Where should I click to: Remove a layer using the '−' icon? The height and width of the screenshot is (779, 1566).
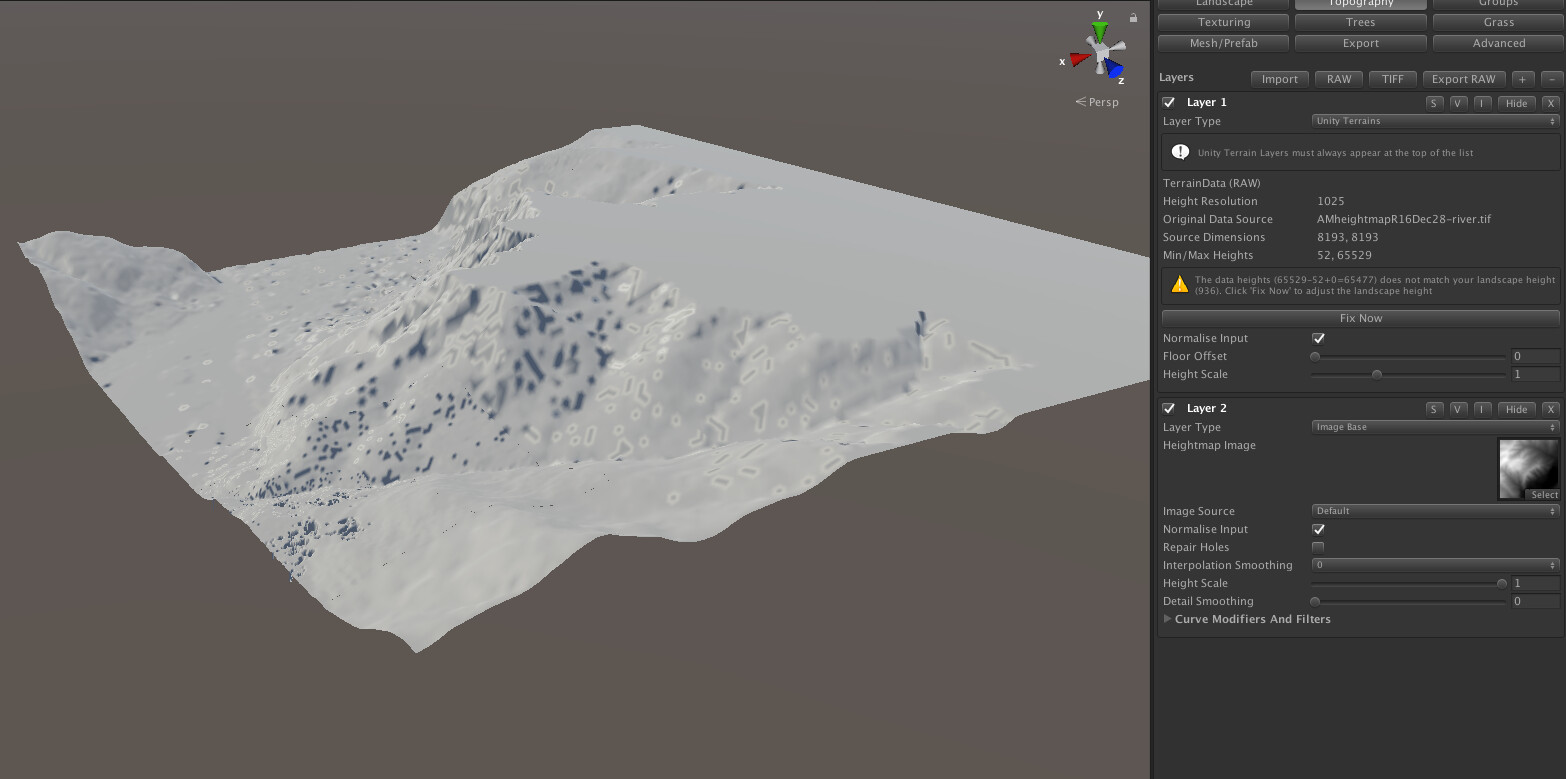tap(1551, 78)
